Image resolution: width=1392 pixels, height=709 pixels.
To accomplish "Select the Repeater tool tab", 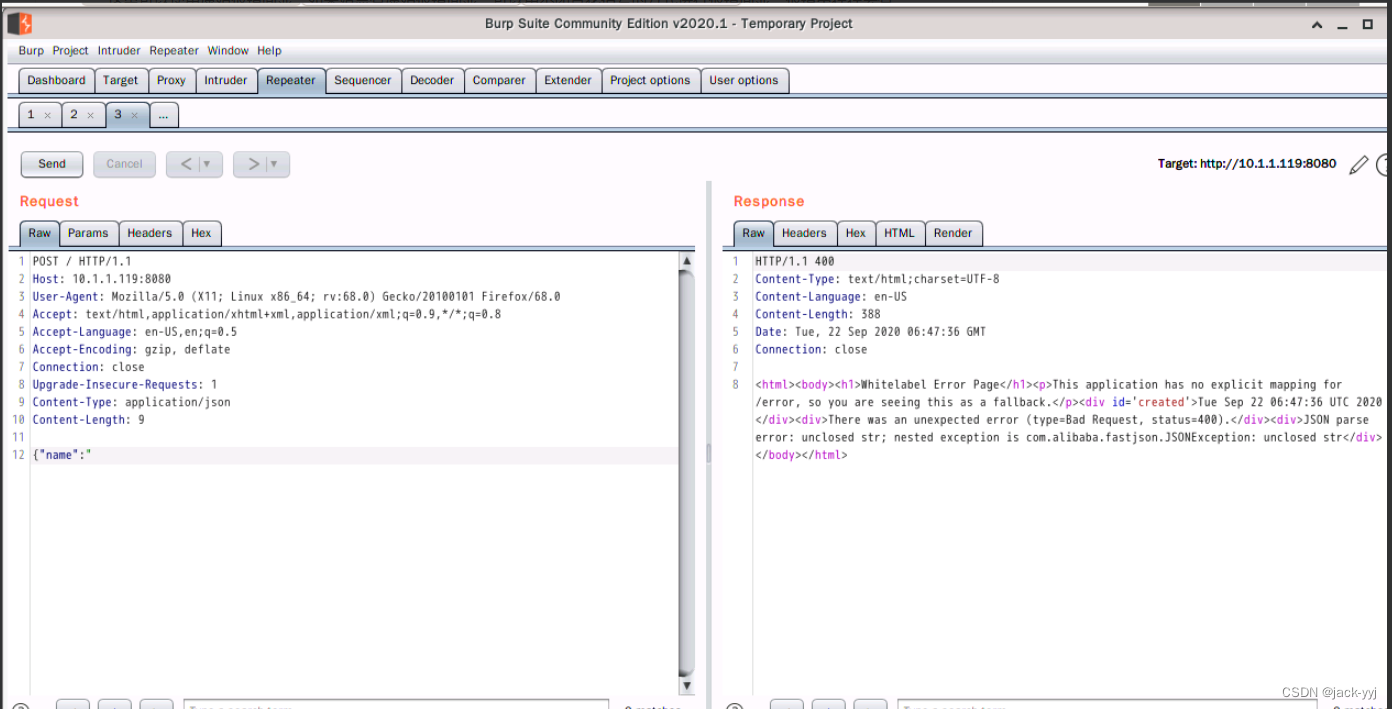I will (x=291, y=81).
